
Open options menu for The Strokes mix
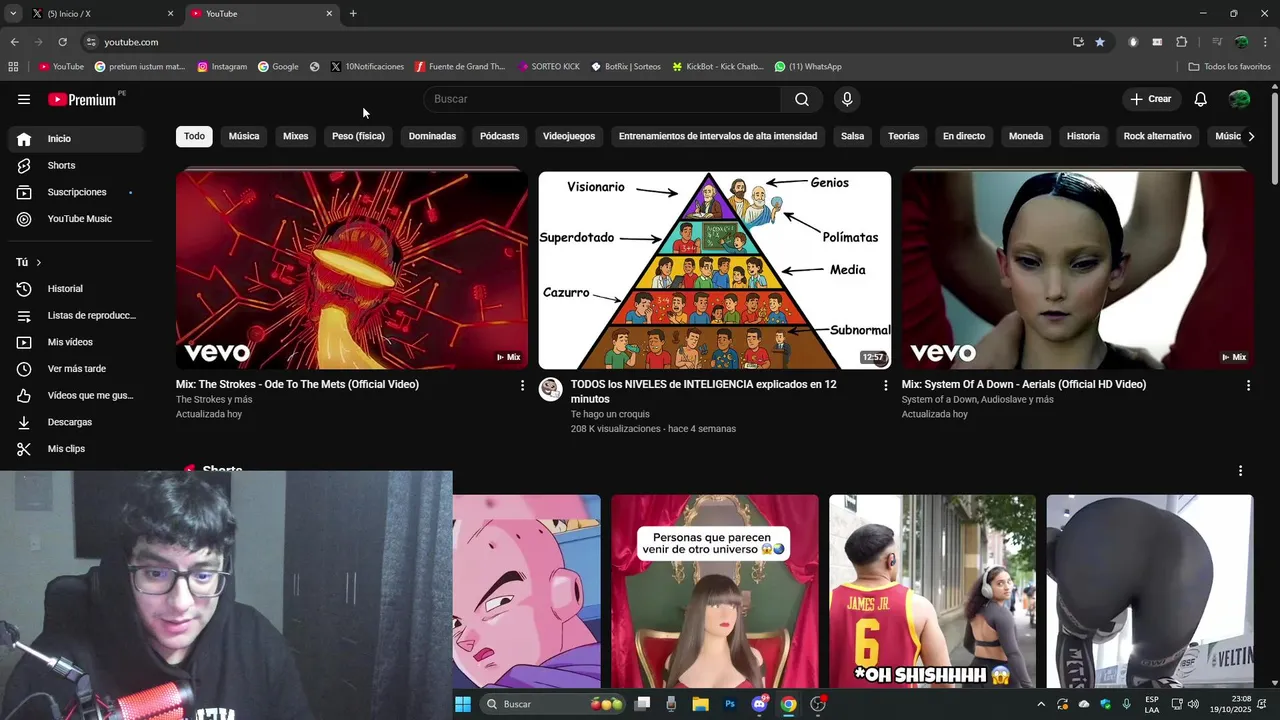pos(522,385)
